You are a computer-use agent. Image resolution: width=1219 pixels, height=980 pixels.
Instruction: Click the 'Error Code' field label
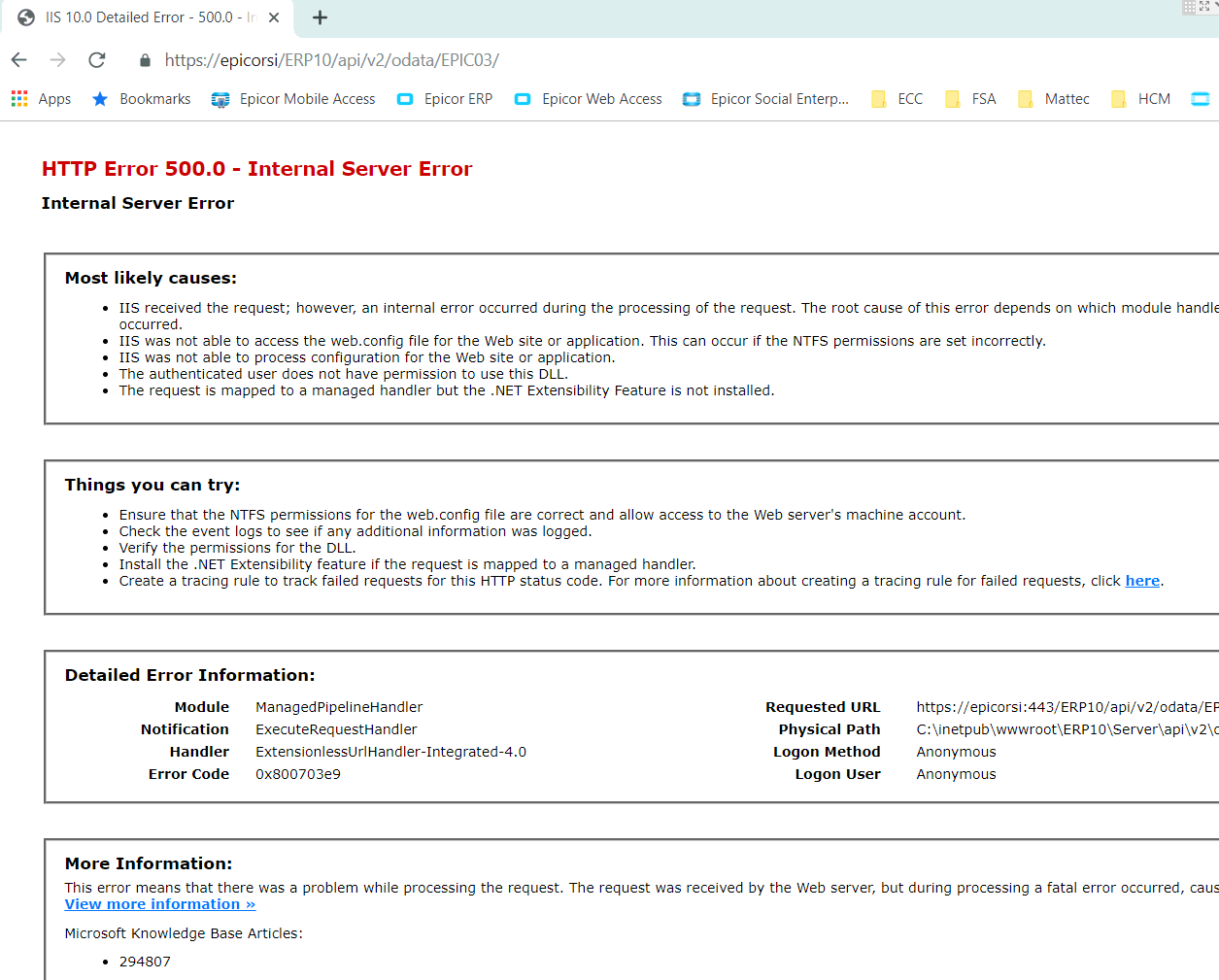click(x=188, y=774)
